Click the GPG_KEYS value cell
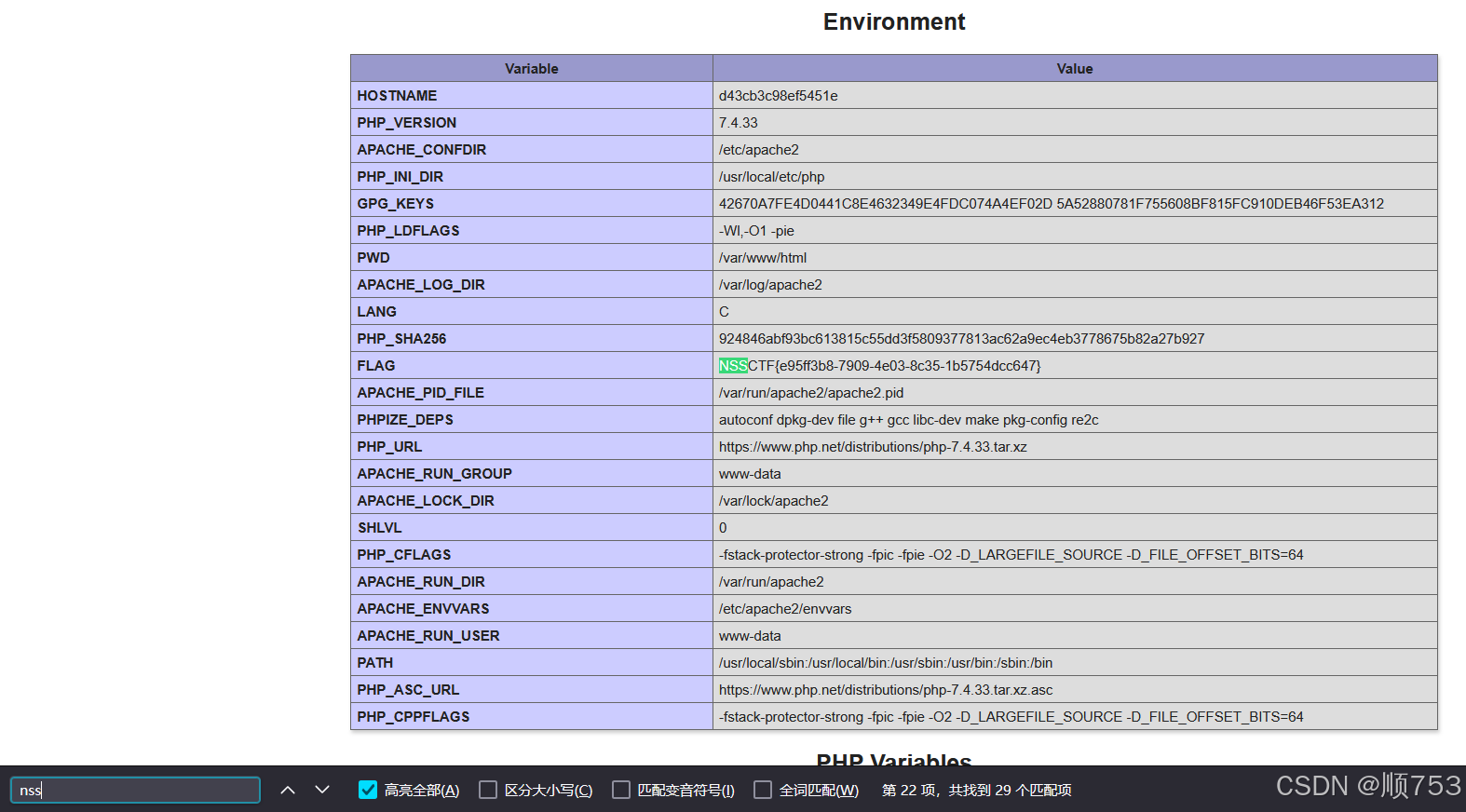Image resolution: width=1466 pixels, height=812 pixels. click(x=1075, y=204)
